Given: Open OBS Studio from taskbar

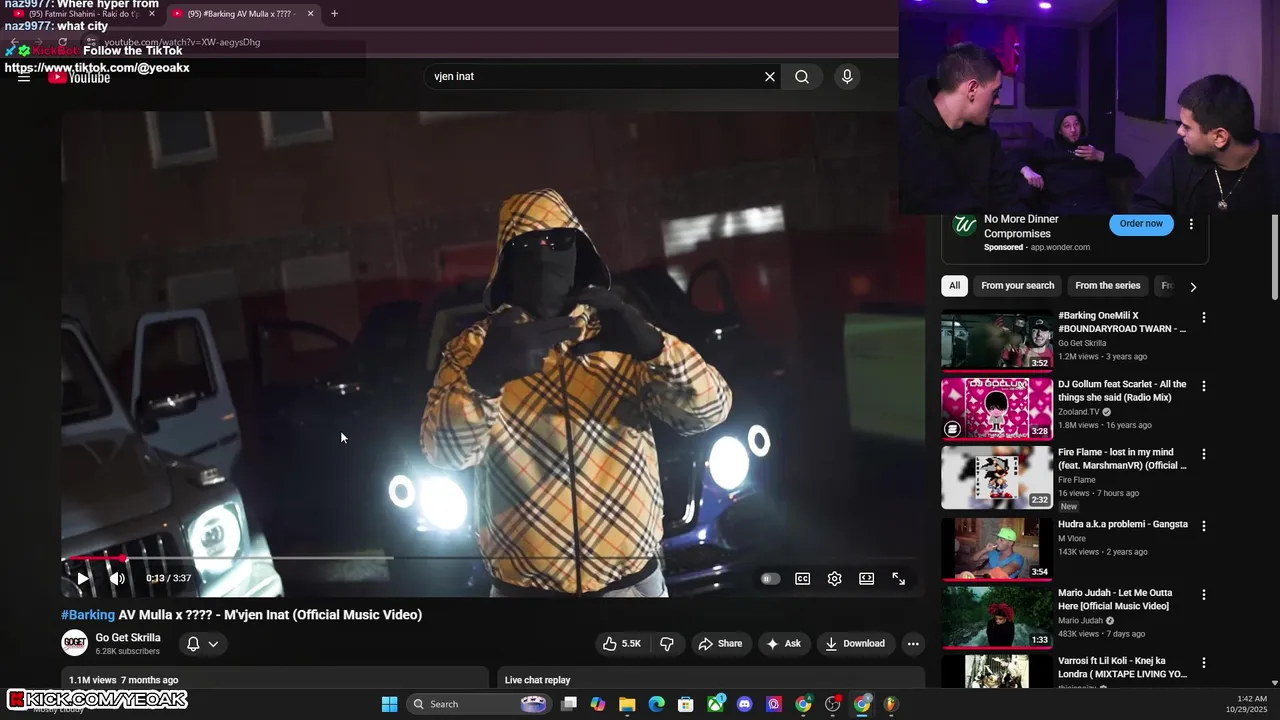Looking at the screenshot, I should [832, 704].
